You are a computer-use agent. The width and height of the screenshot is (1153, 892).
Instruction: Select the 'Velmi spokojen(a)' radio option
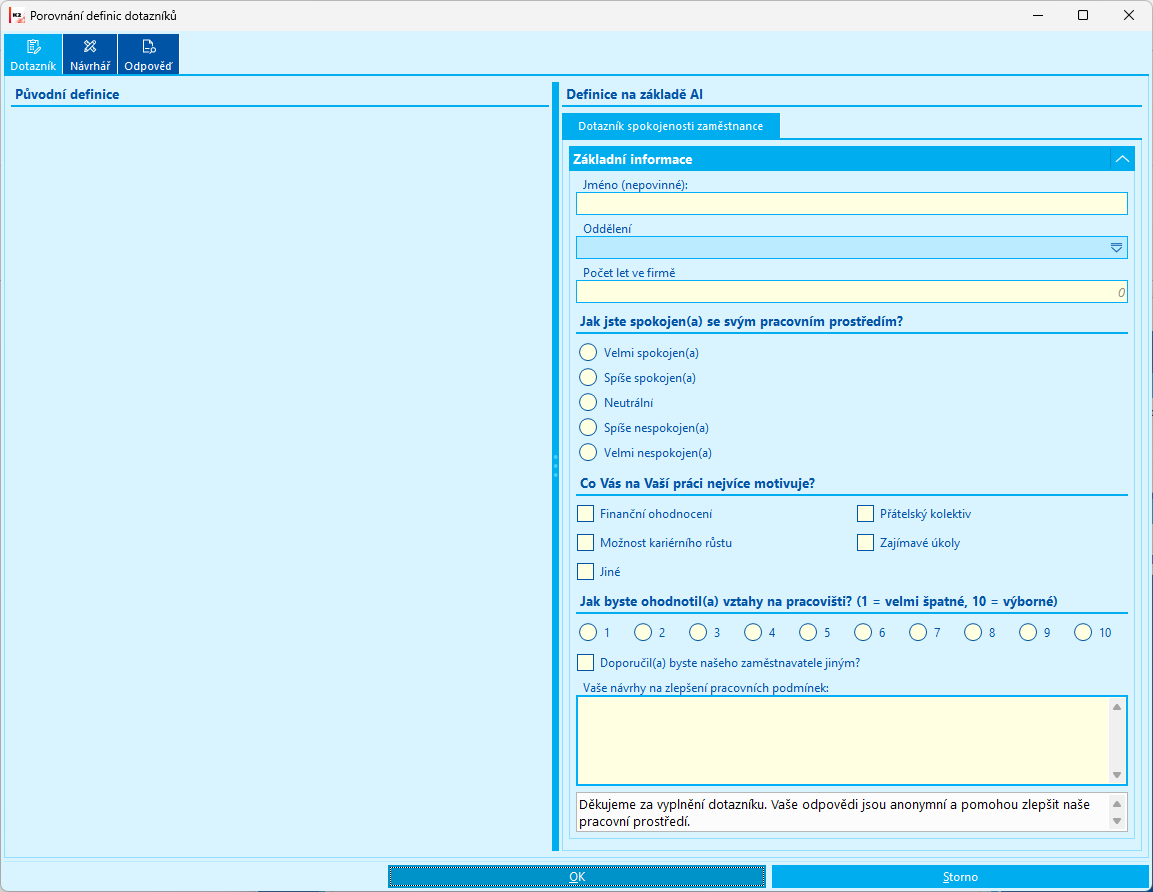tap(588, 353)
